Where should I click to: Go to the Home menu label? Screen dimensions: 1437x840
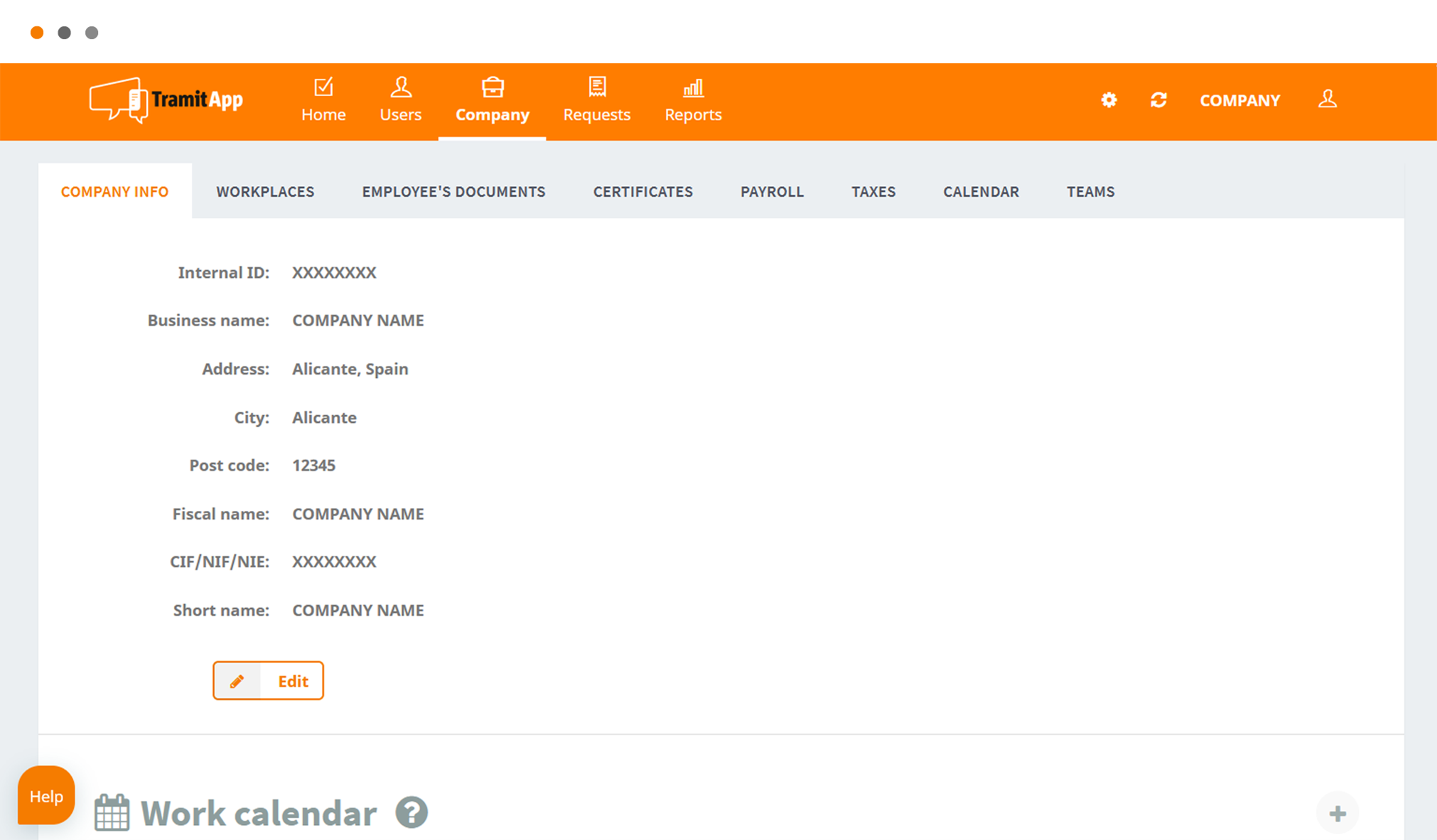323,114
